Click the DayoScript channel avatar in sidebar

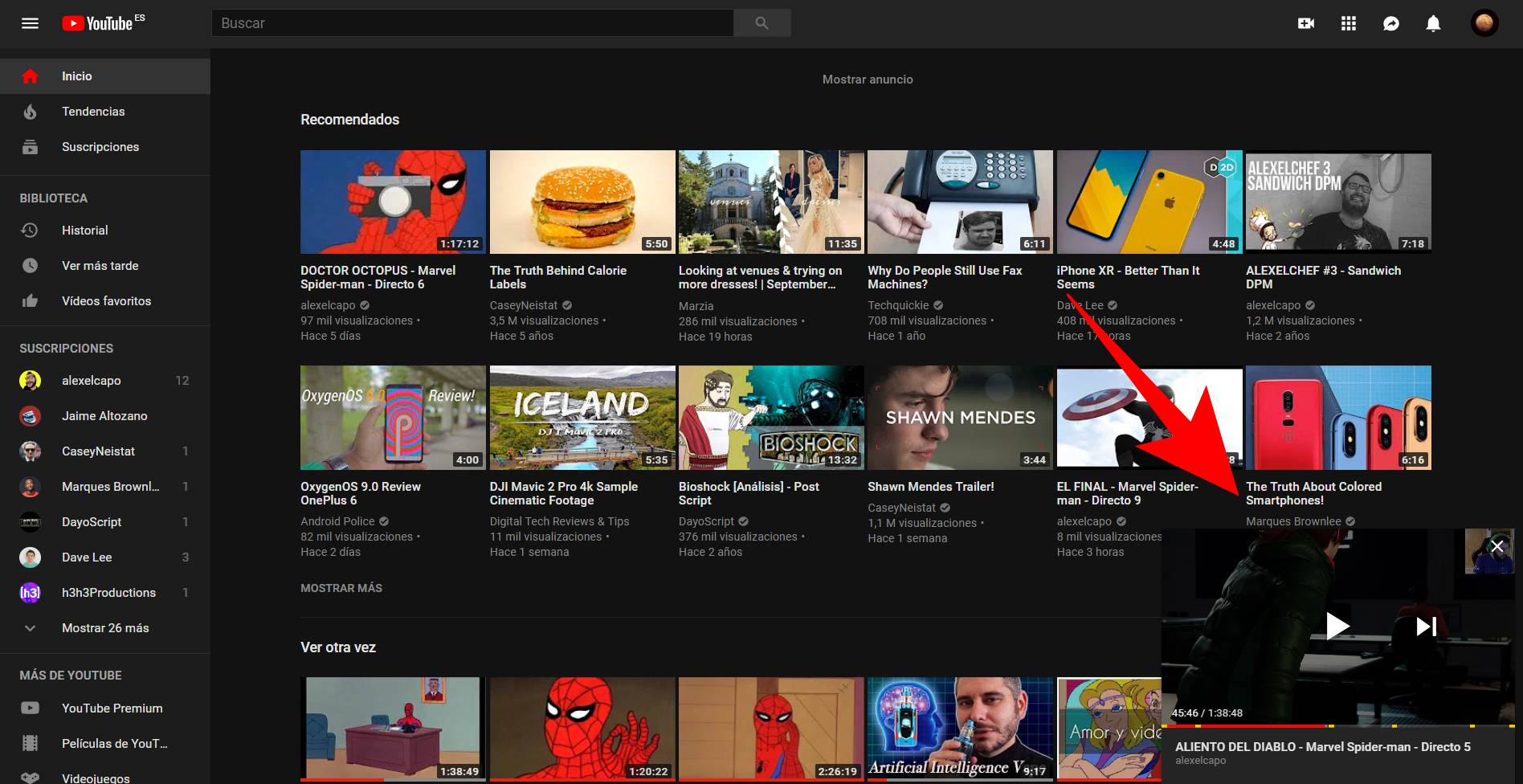pyautogui.click(x=30, y=522)
